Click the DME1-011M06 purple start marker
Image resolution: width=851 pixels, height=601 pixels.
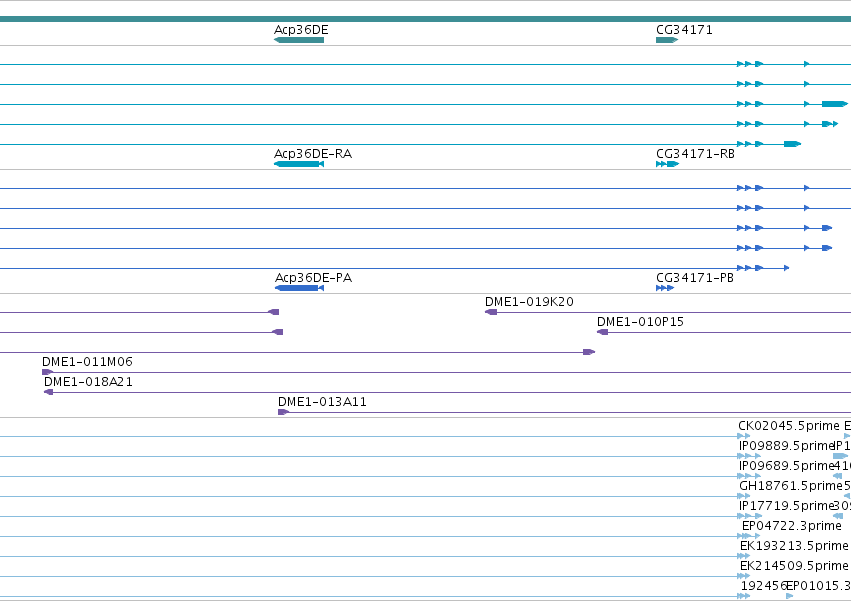pos(47,372)
